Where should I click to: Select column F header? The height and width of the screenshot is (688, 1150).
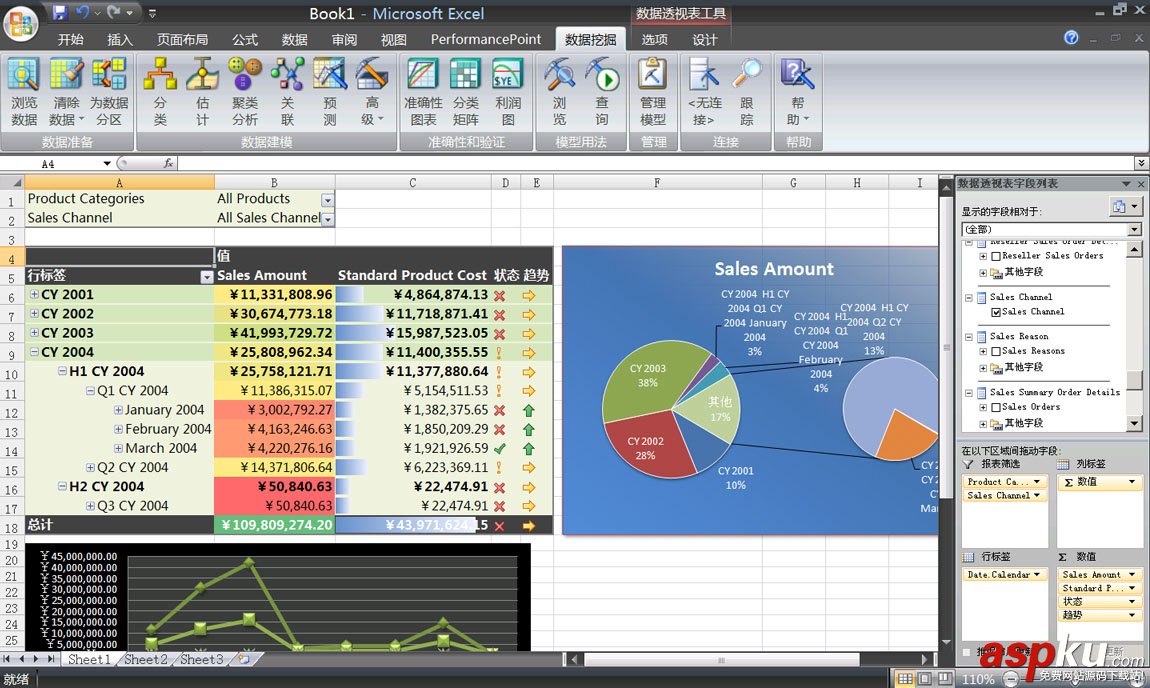point(657,183)
